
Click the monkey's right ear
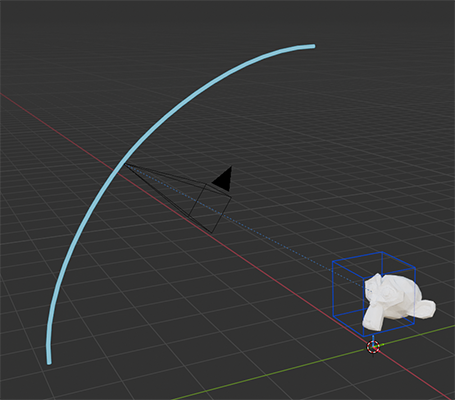[426, 307]
